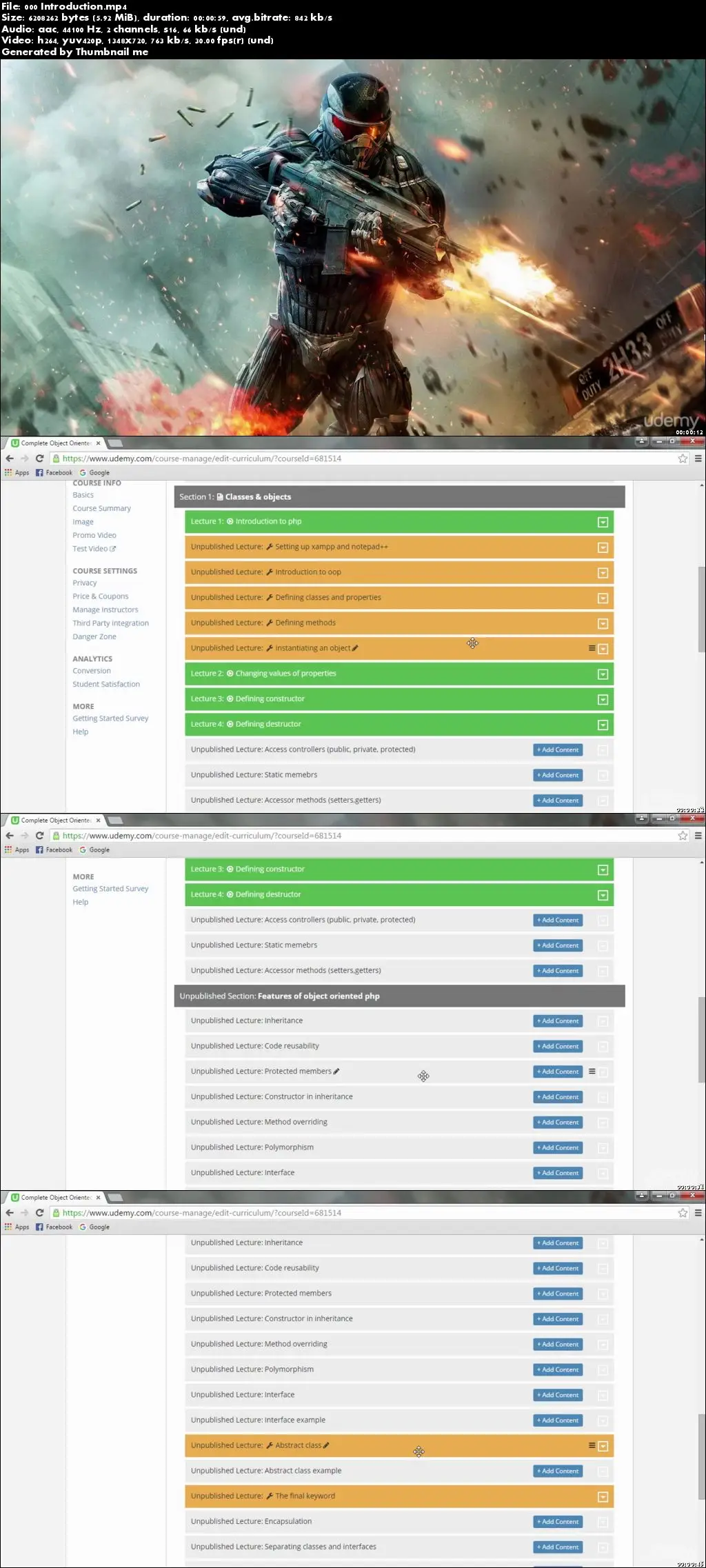Click wrench icon beside Instantiating an object
The width and height of the screenshot is (706, 1568).
[x=270, y=648]
